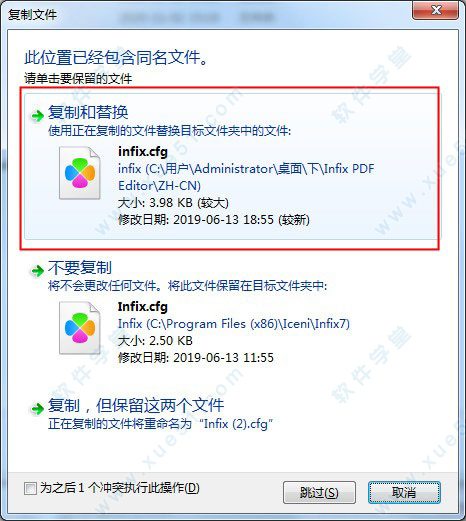Select 复制,但保留这两个文件 option title
This screenshot has height=521, width=466.
tap(136, 405)
